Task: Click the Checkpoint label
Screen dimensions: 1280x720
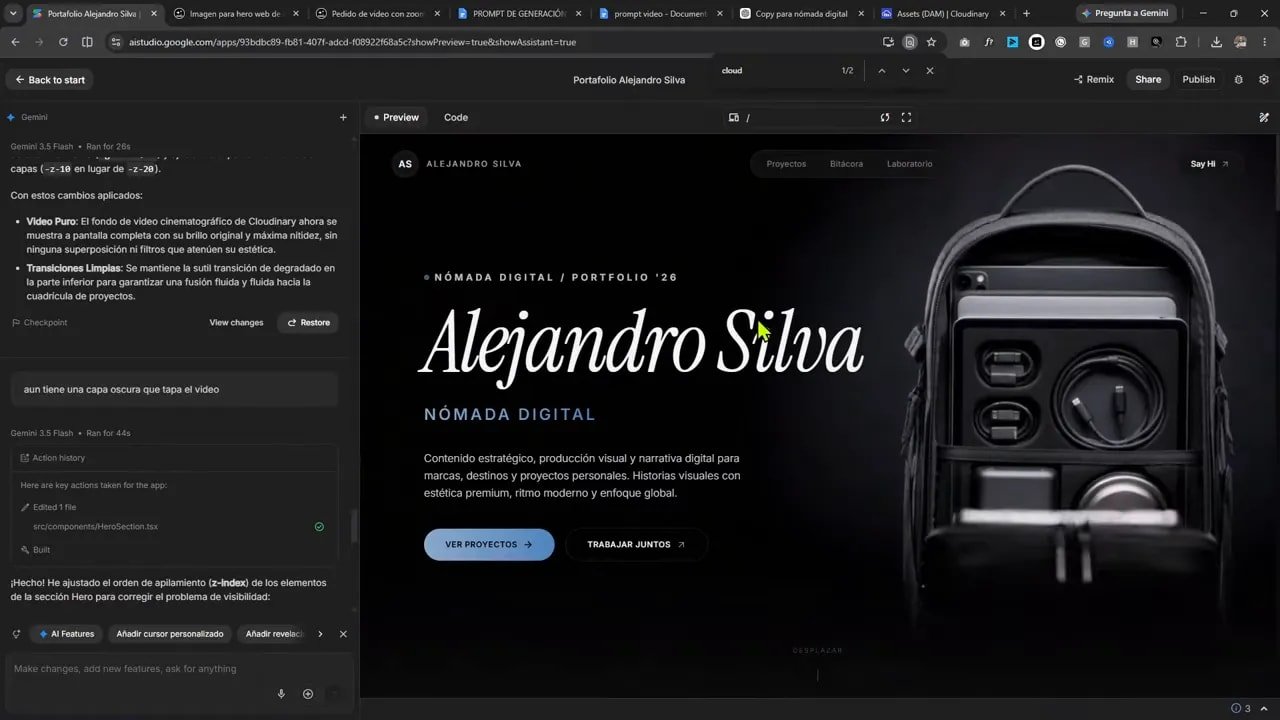Action: (40, 323)
